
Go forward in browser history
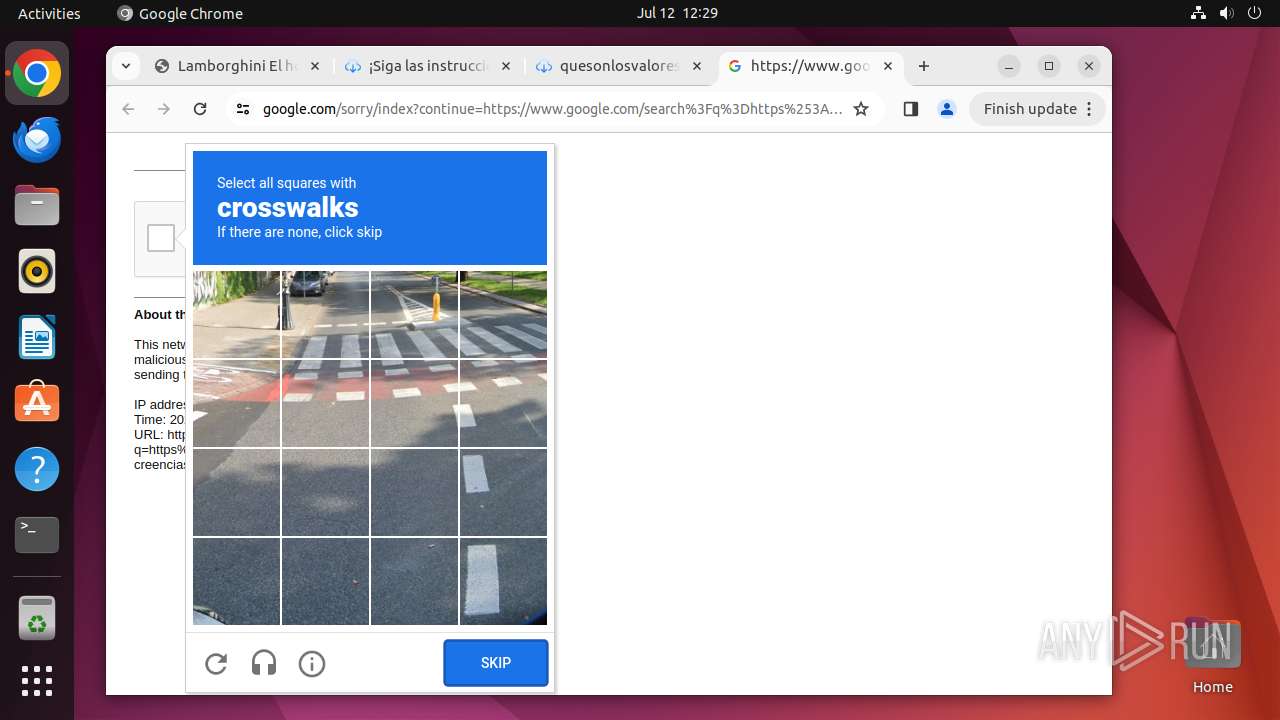(x=164, y=109)
